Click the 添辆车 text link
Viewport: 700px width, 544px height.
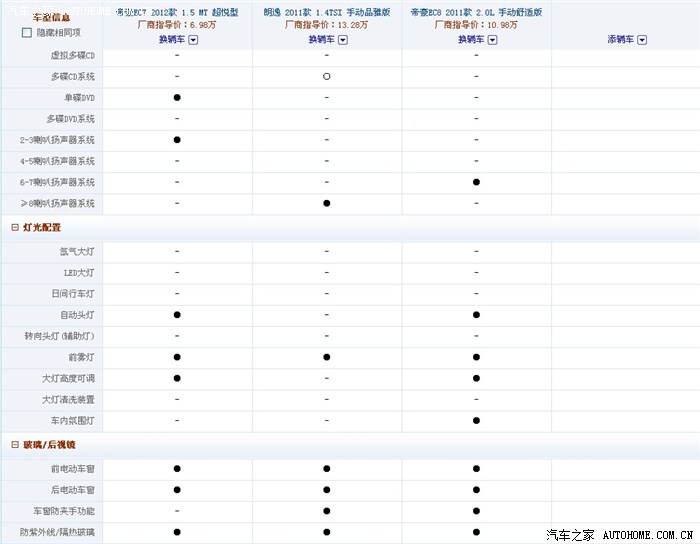(621, 40)
